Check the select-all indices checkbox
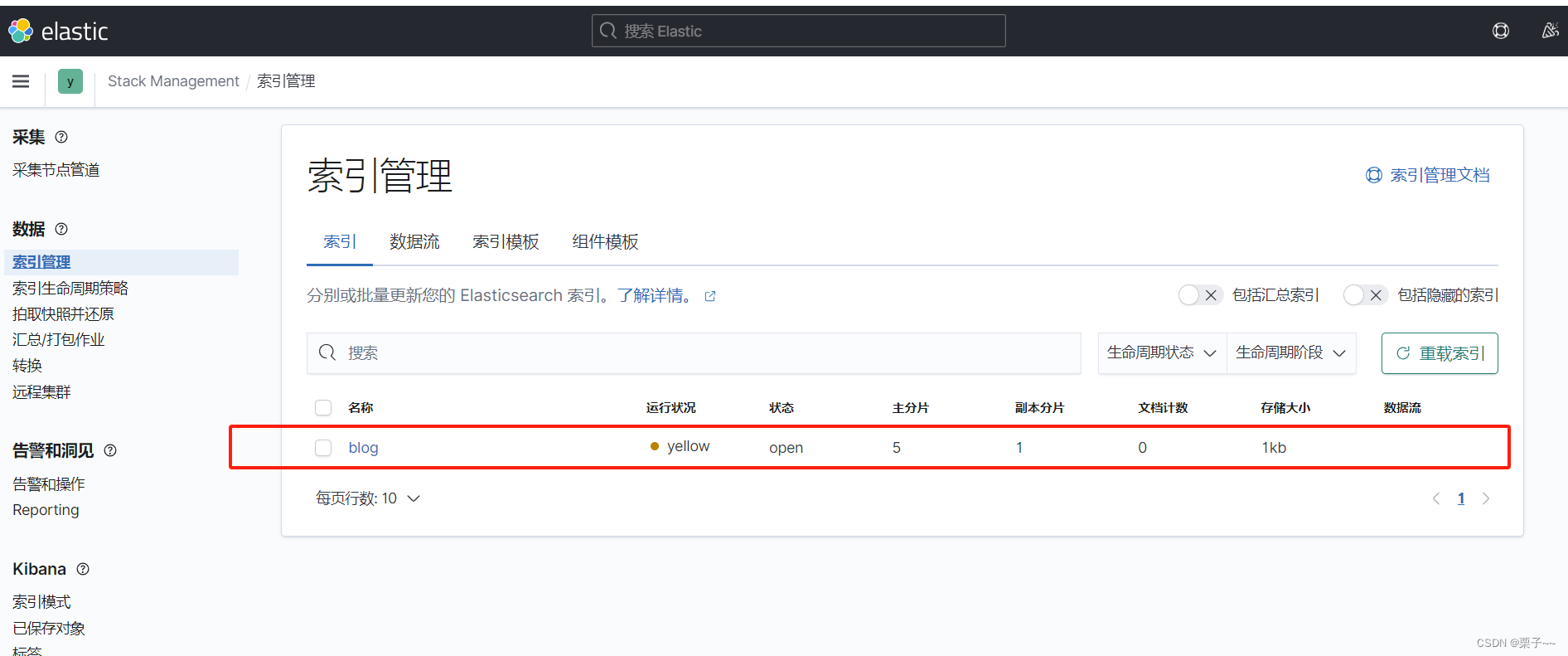Screen dimensions: 1568x656 [x=323, y=408]
